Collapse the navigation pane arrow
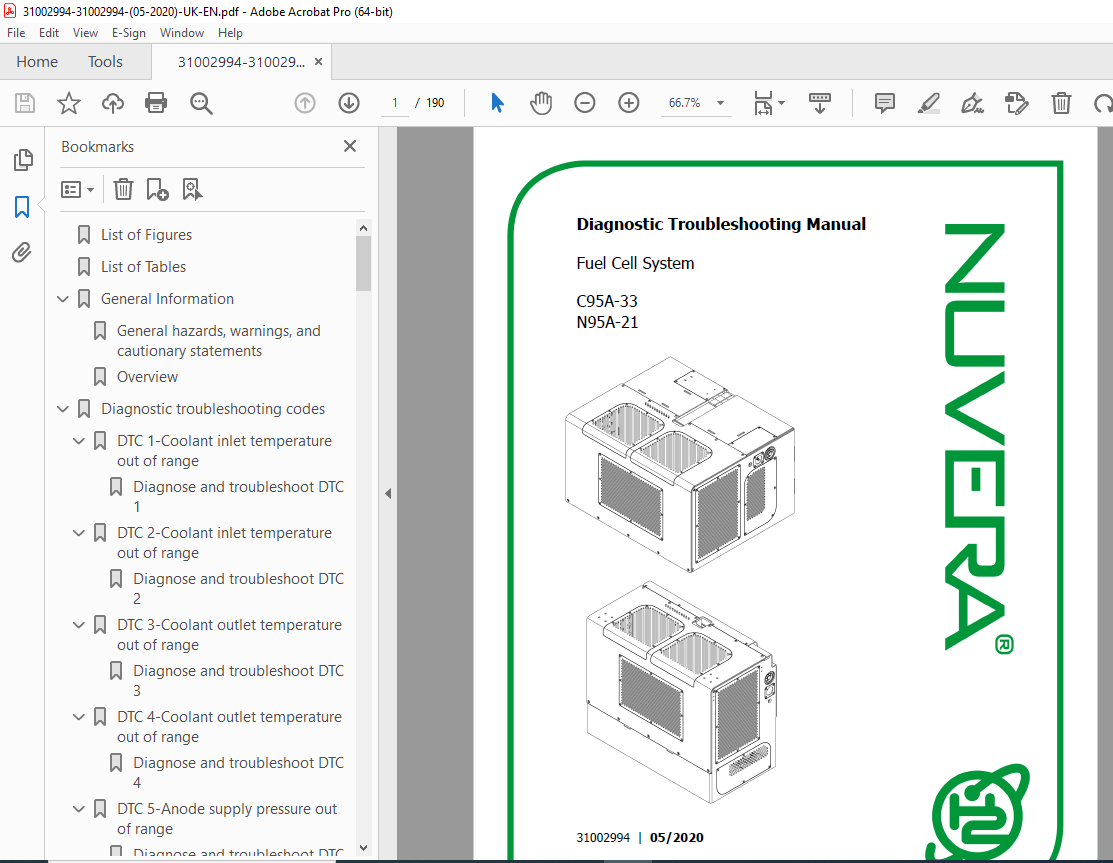 point(388,493)
